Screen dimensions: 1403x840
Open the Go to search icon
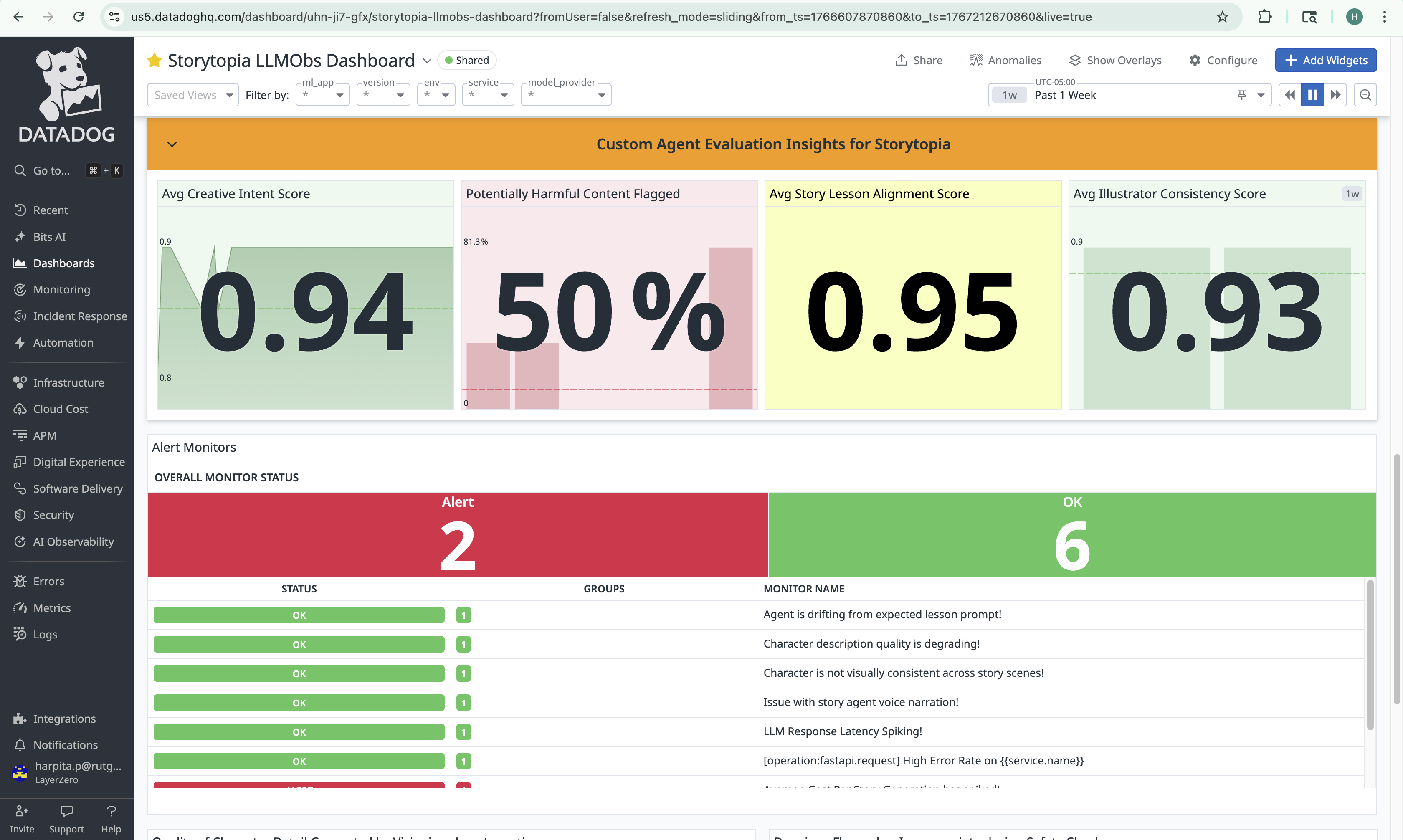[x=20, y=170]
